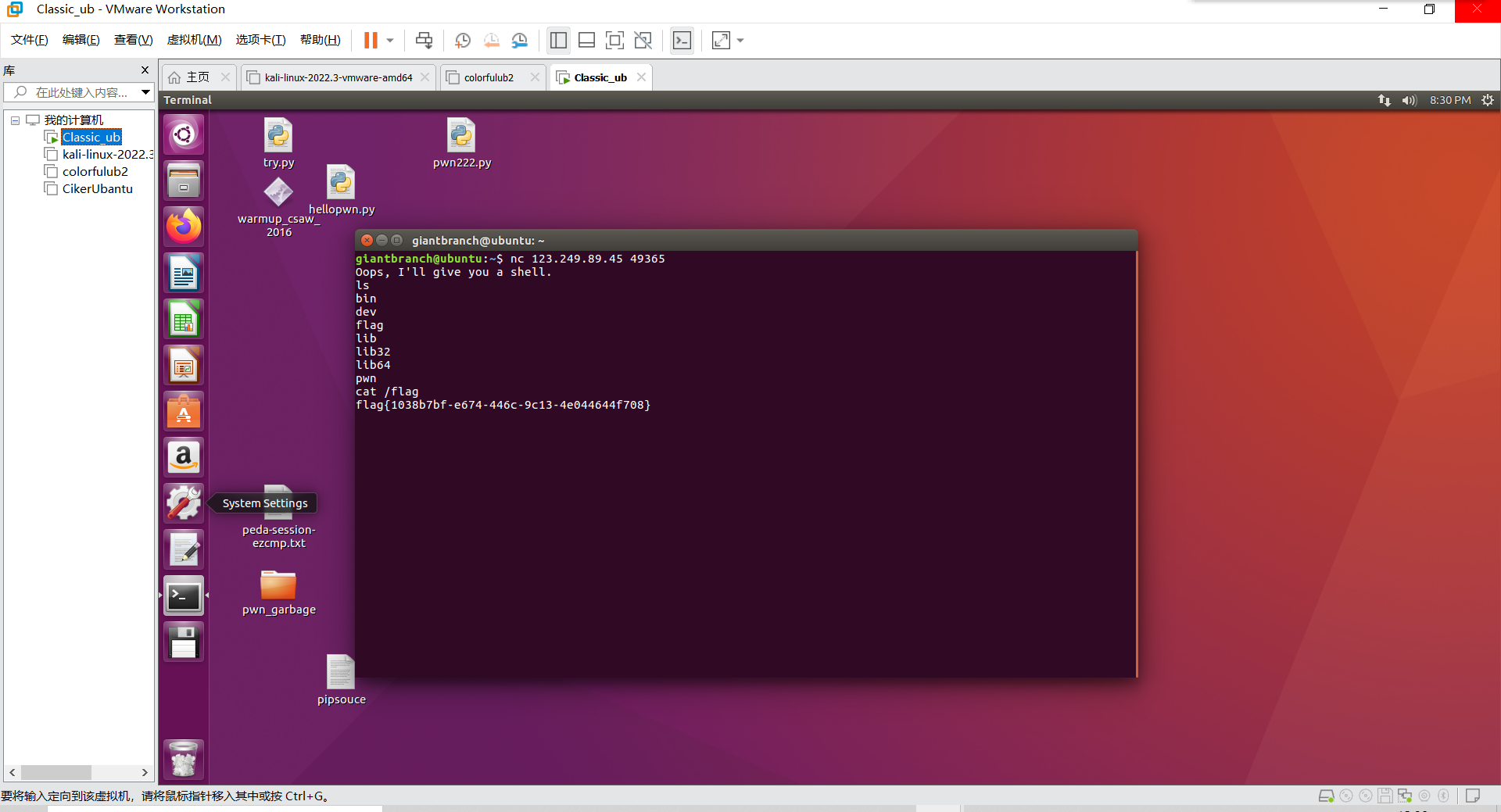Viewport: 1501px width, 812px height.
Task: Launch Firefox from the launcher
Action: tap(184, 227)
